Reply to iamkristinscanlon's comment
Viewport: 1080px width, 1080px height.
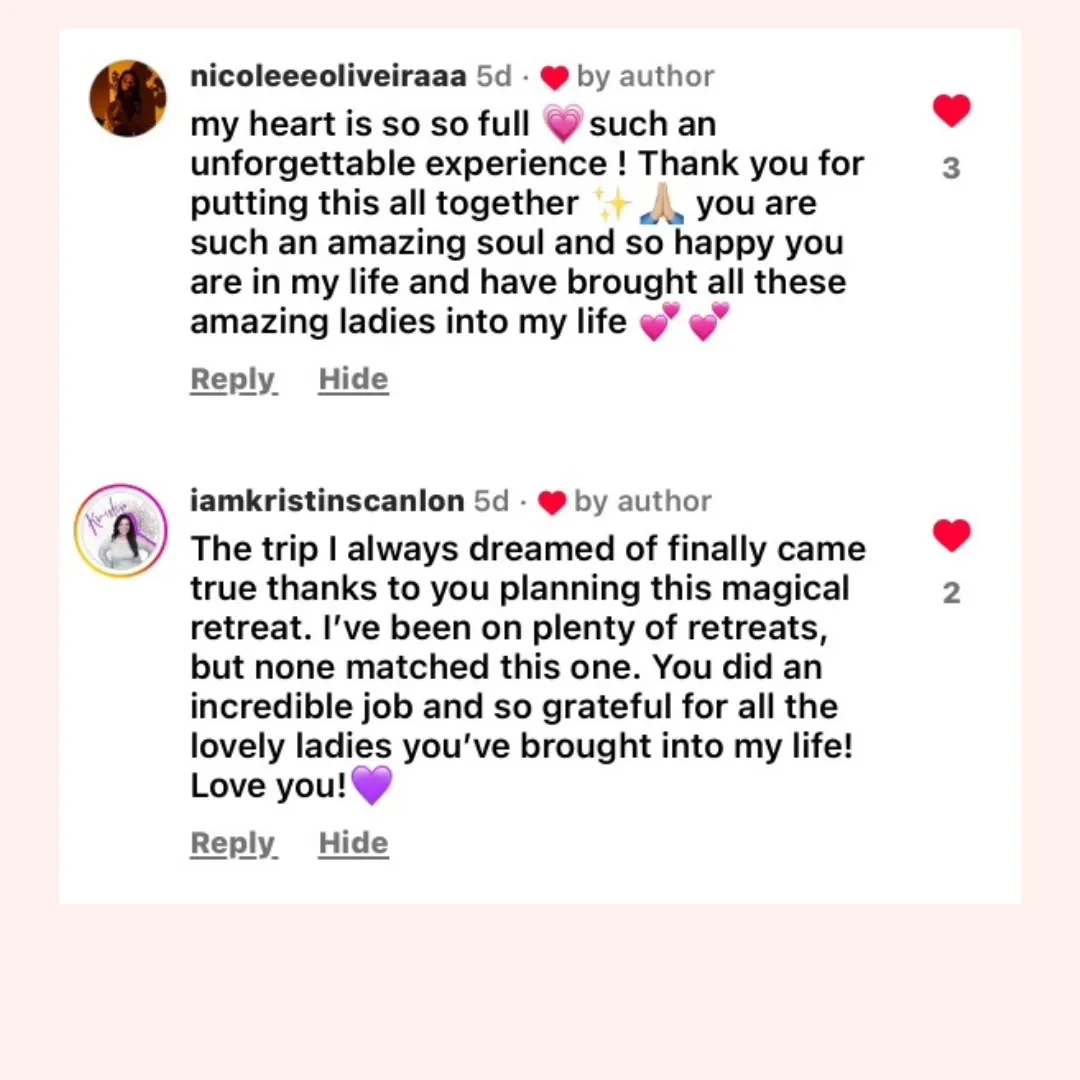point(232,844)
